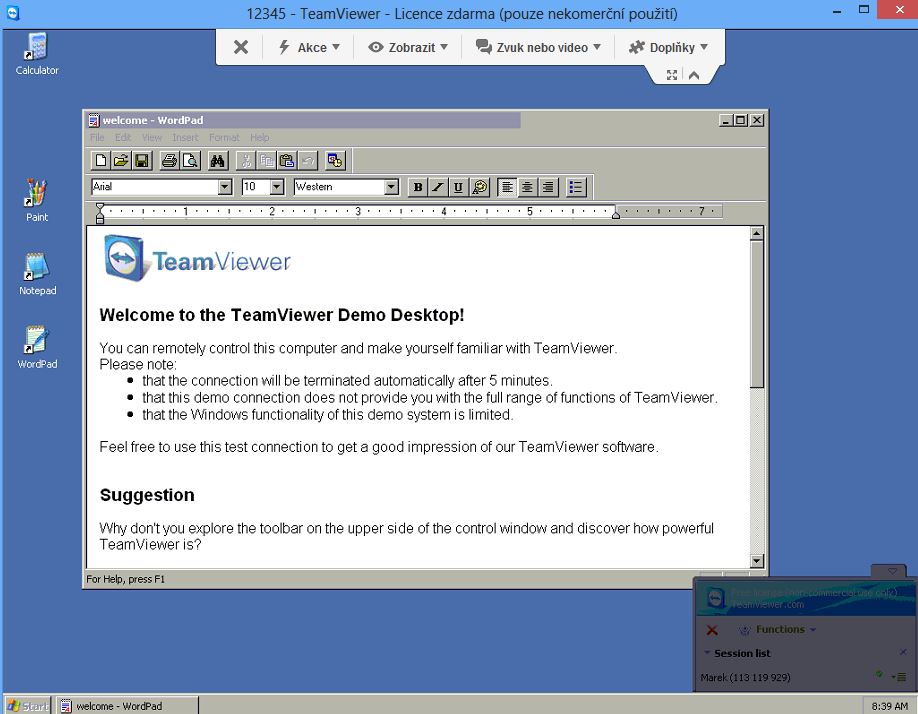Open the Edit menu in WordPad
Screen dimensions: 918x714
pyautogui.click(x=123, y=138)
